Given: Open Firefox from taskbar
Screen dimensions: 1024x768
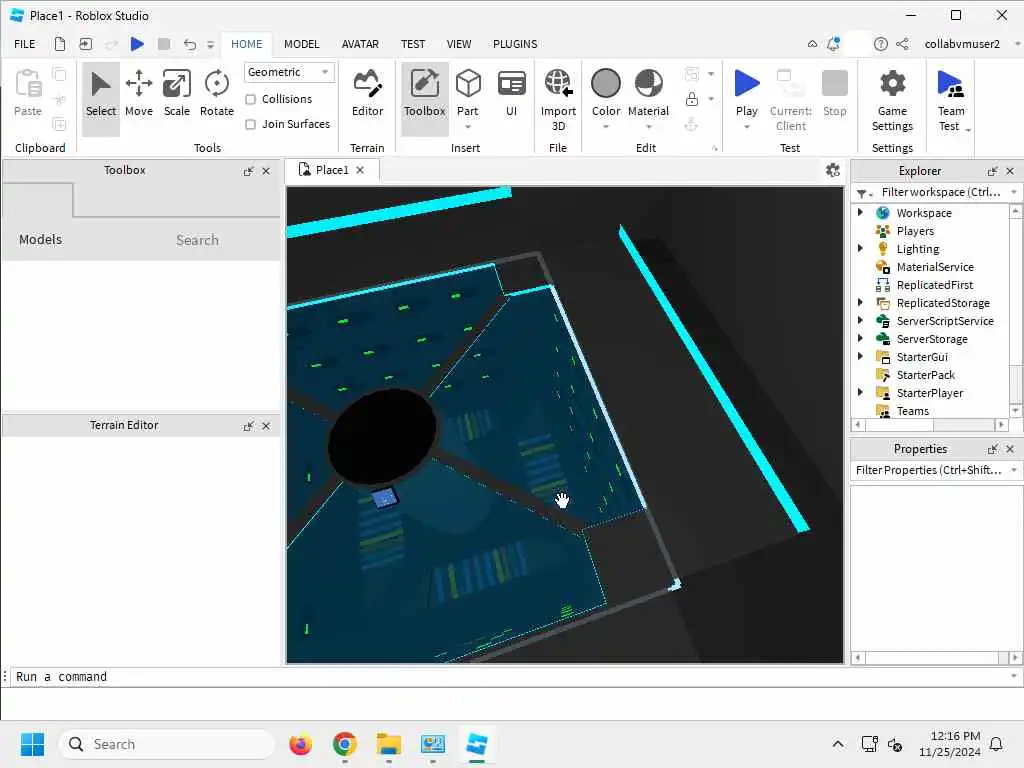Looking at the screenshot, I should pyautogui.click(x=300, y=744).
